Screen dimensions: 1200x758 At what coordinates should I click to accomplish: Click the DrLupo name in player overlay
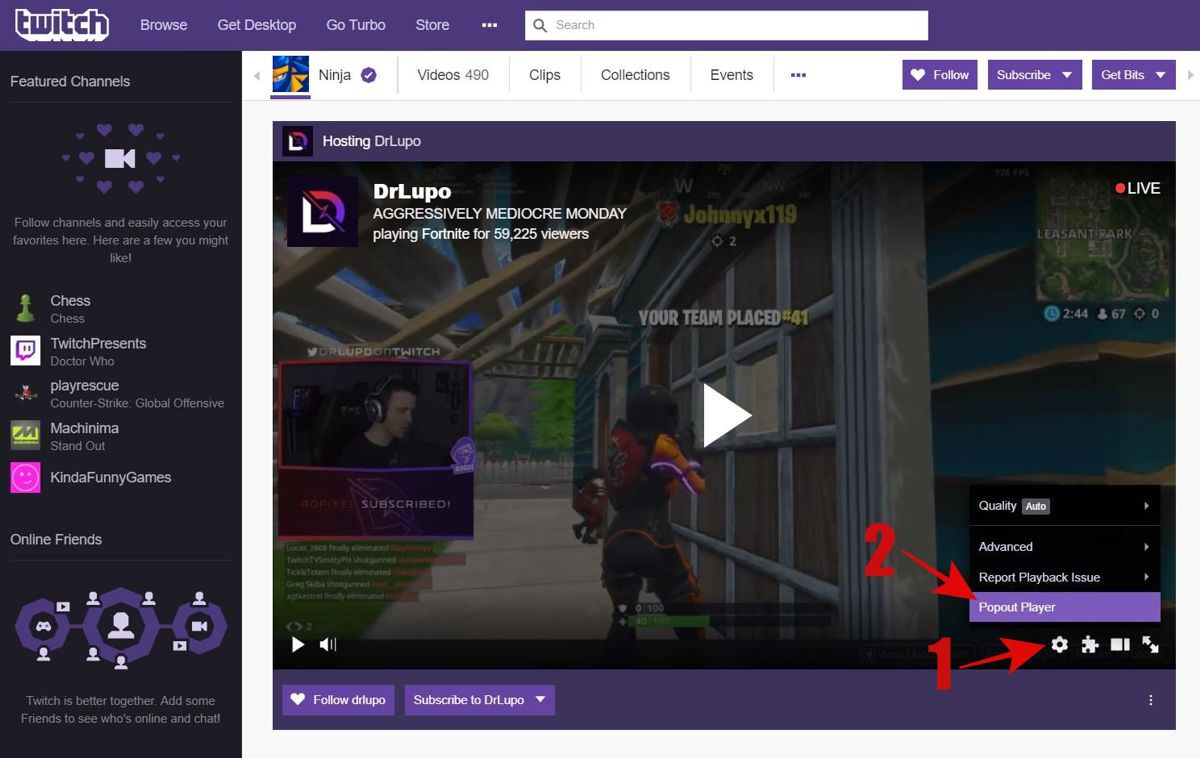point(412,191)
